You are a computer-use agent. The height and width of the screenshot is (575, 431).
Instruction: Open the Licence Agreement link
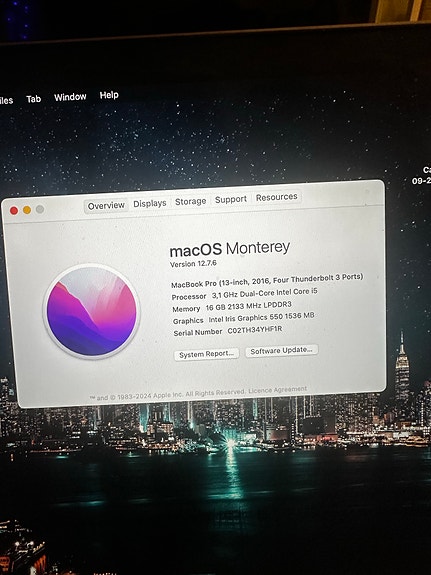(x=277, y=390)
